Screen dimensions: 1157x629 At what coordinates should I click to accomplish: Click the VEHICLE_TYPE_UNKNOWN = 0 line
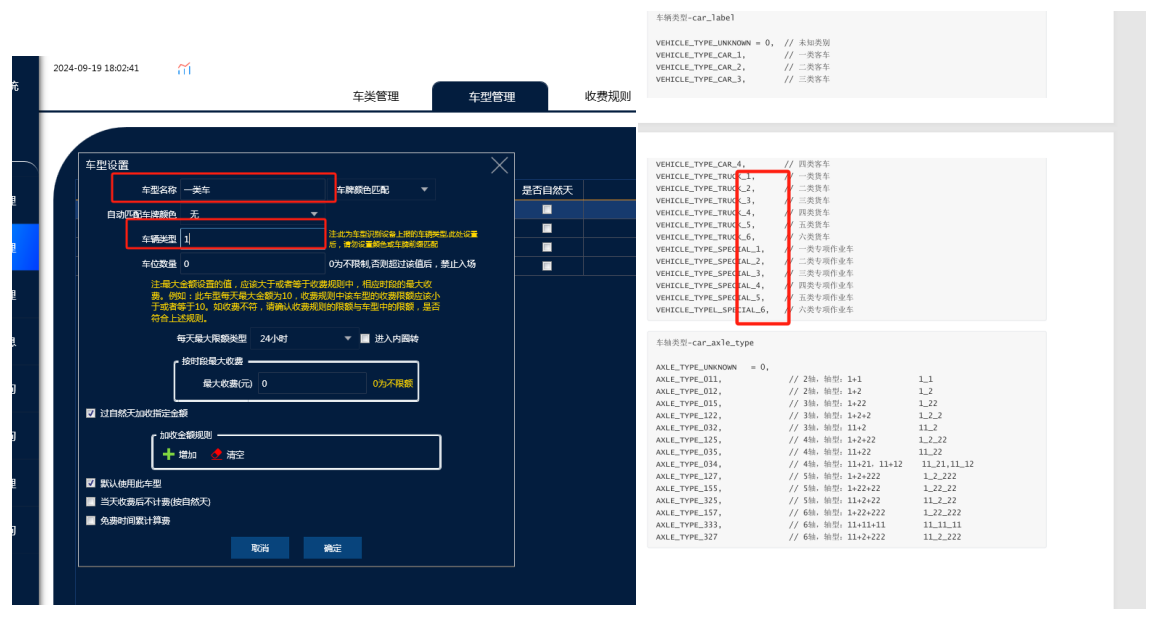point(743,43)
